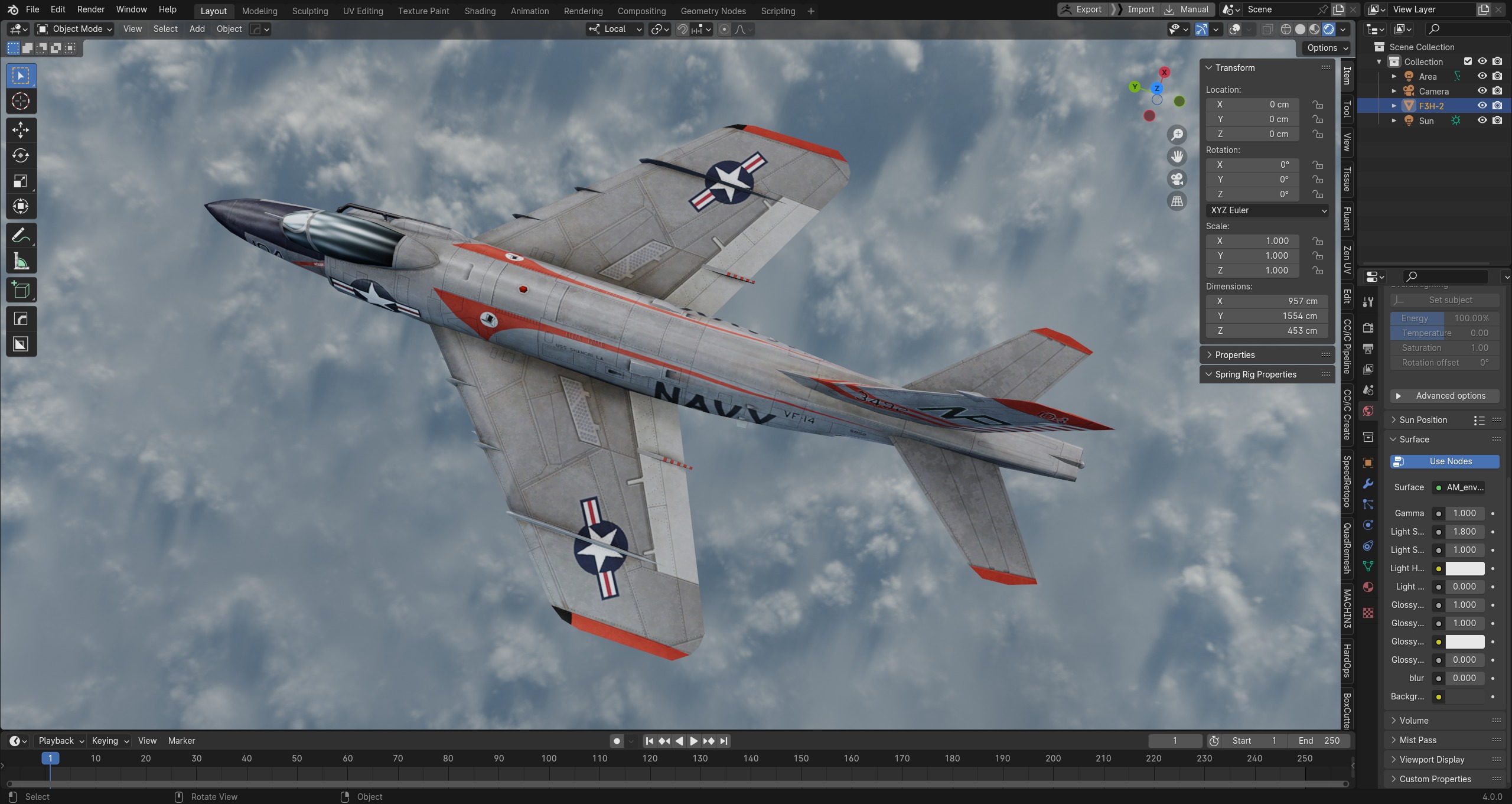Choose the Move tool in toolbar
This screenshot has height=804, width=1512.
click(21, 130)
